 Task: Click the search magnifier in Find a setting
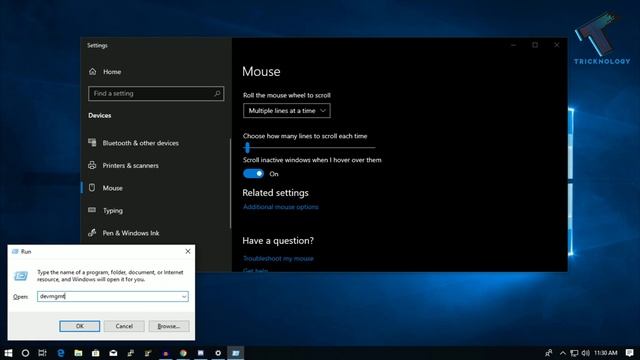217,93
